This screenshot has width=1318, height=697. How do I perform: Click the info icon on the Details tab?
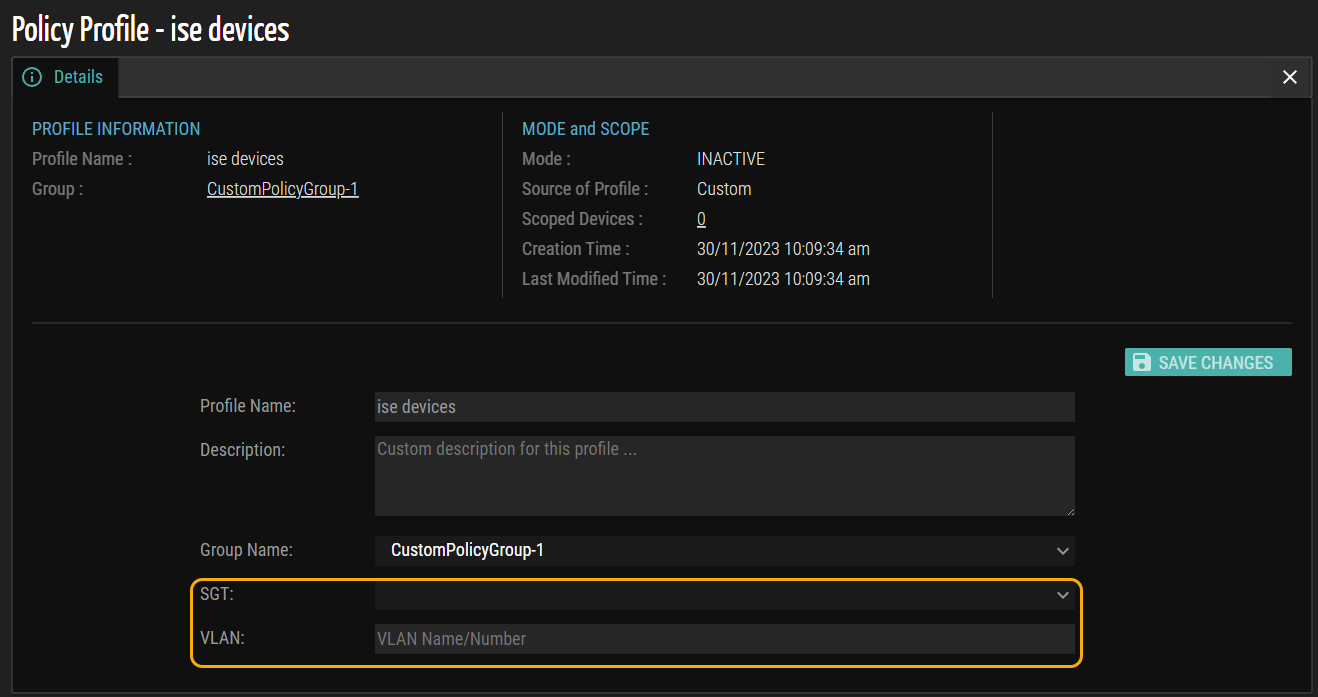click(32, 77)
